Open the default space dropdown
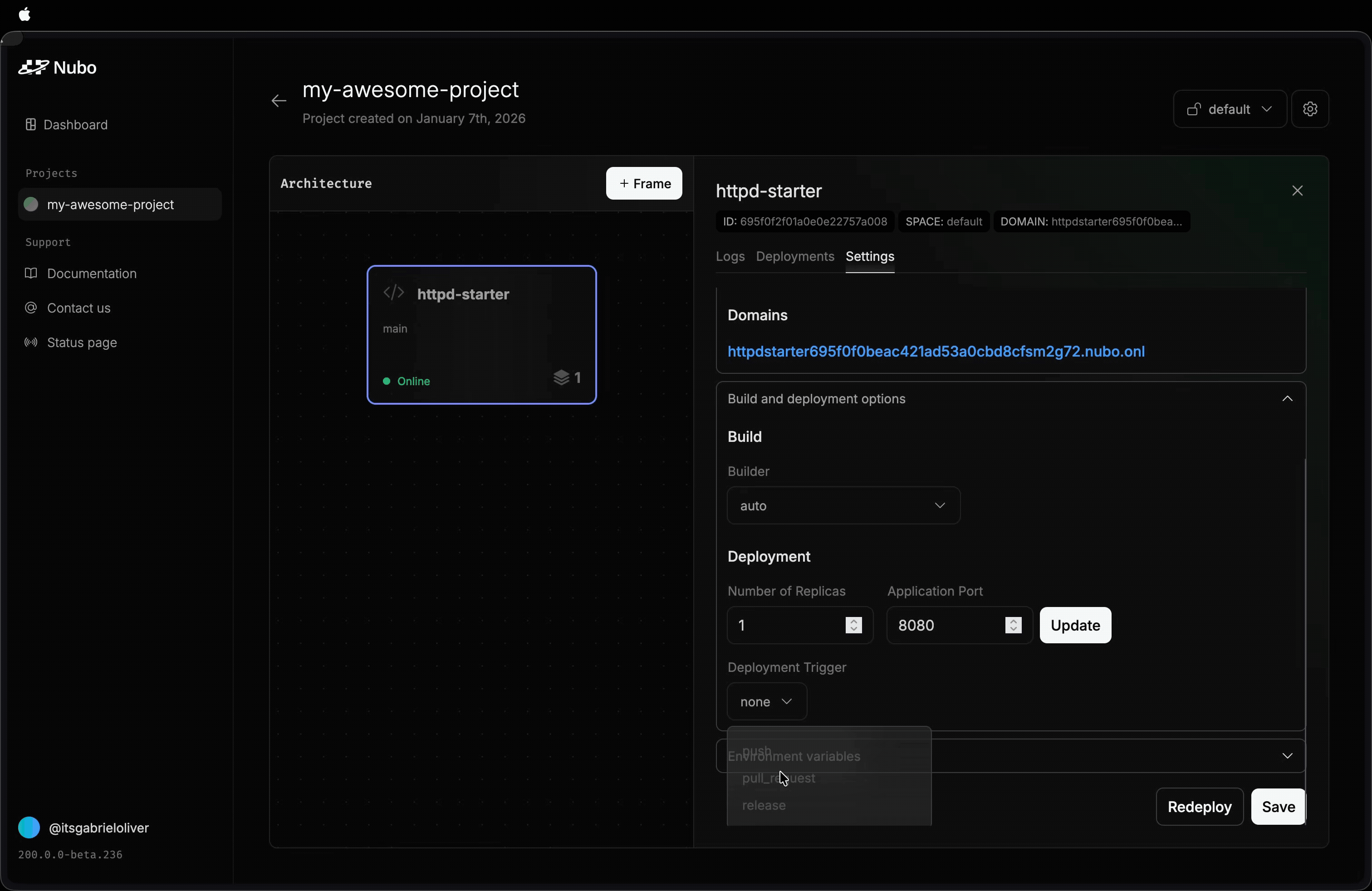 tap(1230, 109)
